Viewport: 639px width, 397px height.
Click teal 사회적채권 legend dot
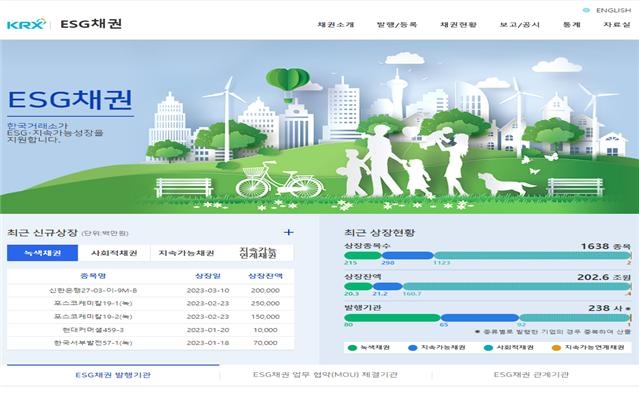[x=488, y=348]
